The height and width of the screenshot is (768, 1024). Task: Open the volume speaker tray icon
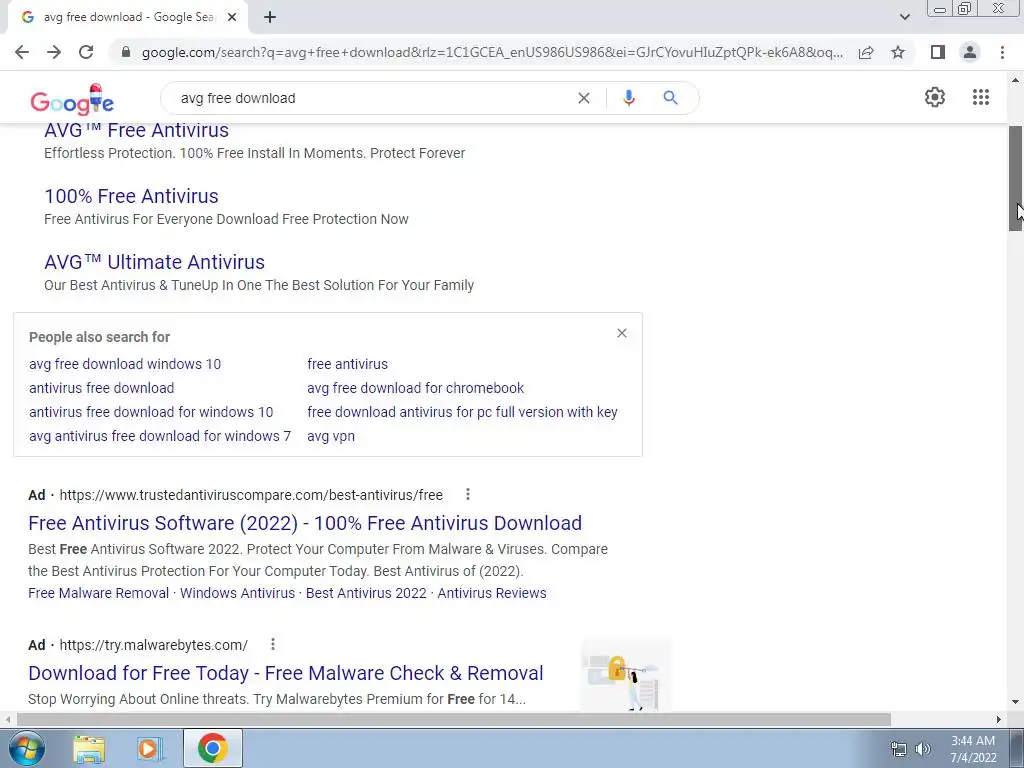click(923, 749)
